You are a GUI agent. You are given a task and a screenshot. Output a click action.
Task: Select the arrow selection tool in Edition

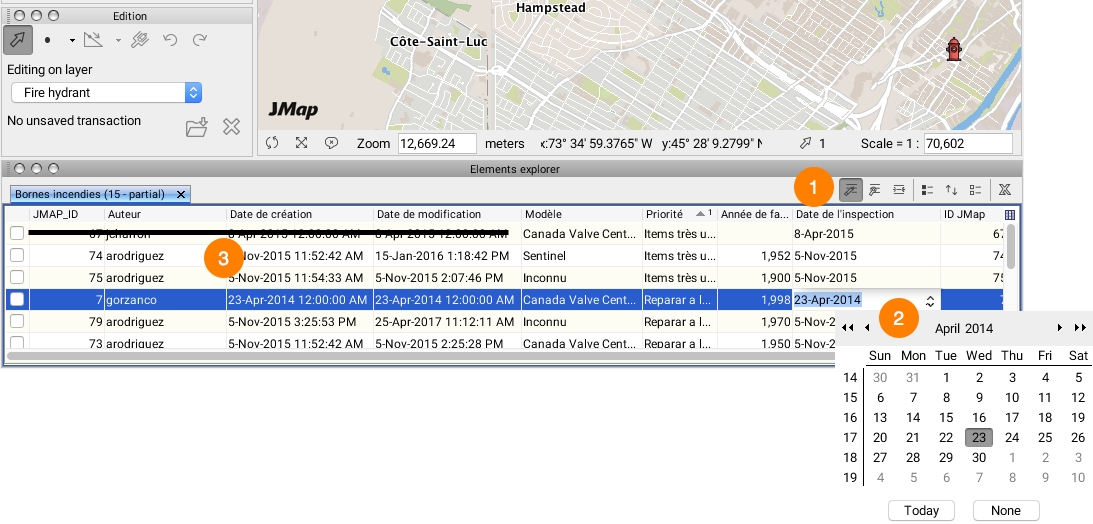point(18,40)
